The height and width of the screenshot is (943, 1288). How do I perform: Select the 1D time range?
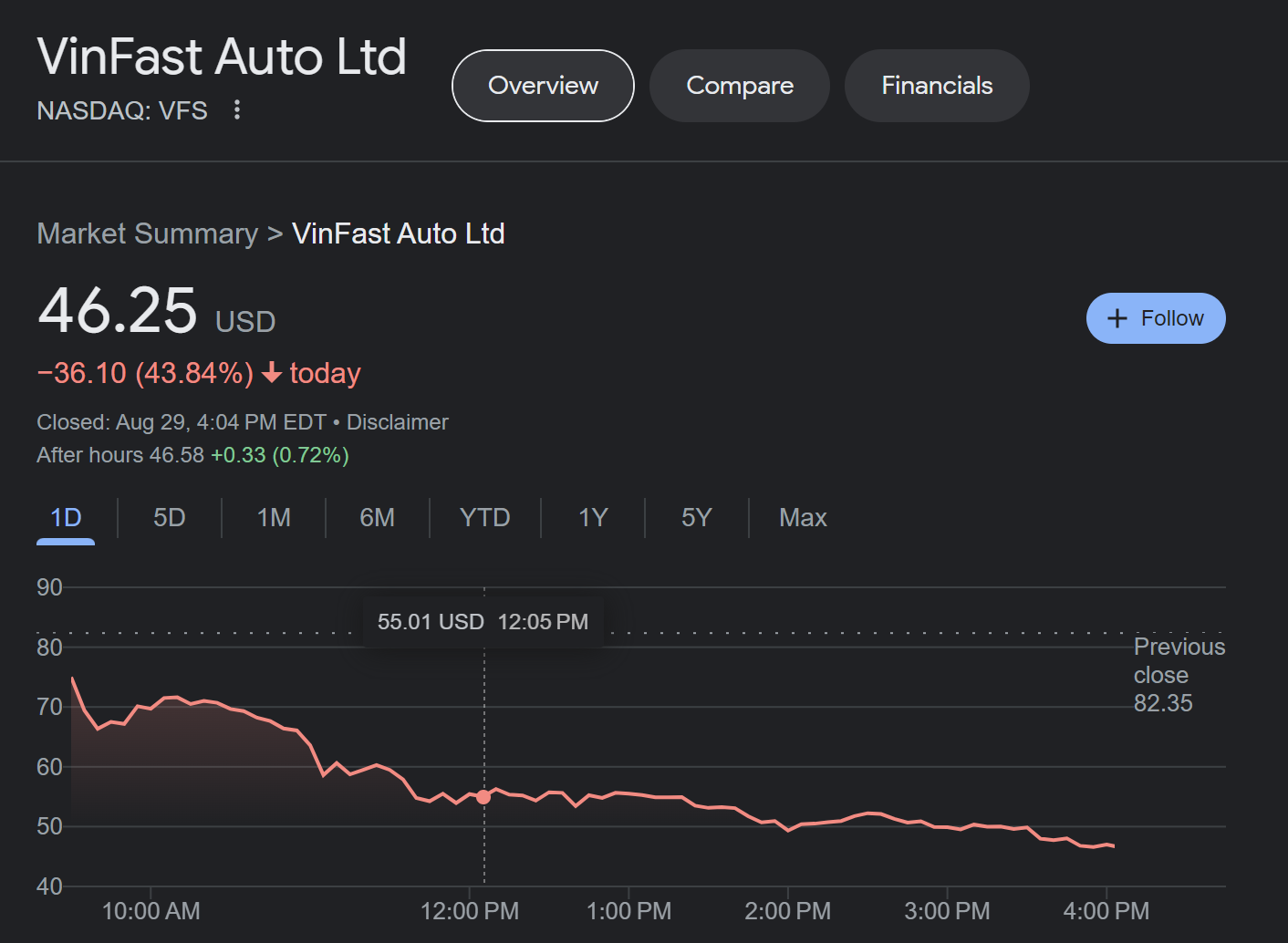[x=66, y=518]
